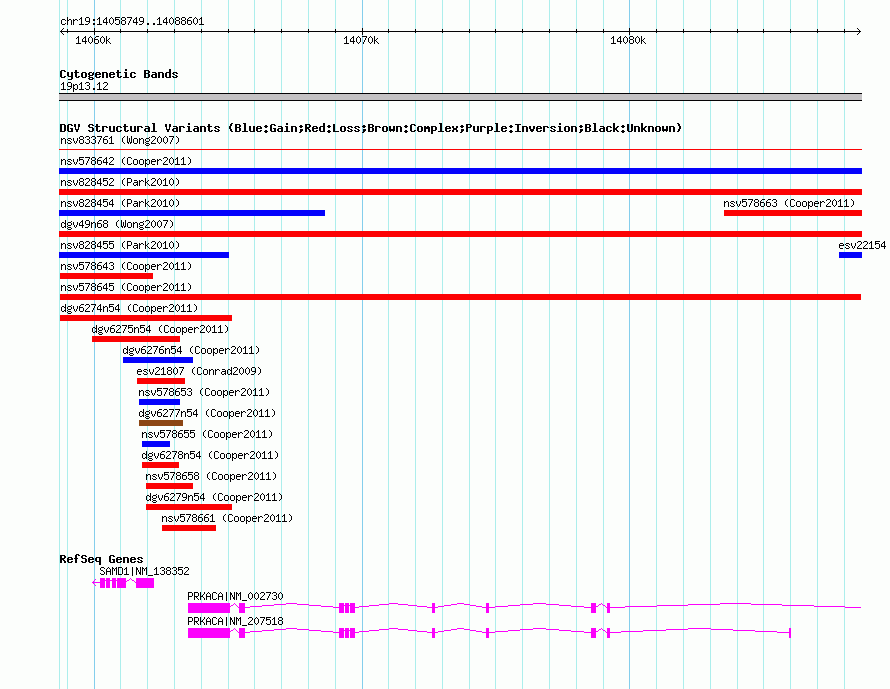Click the Cytogenetic Bands track title
This screenshot has height=689, width=890.
[119, 74]
